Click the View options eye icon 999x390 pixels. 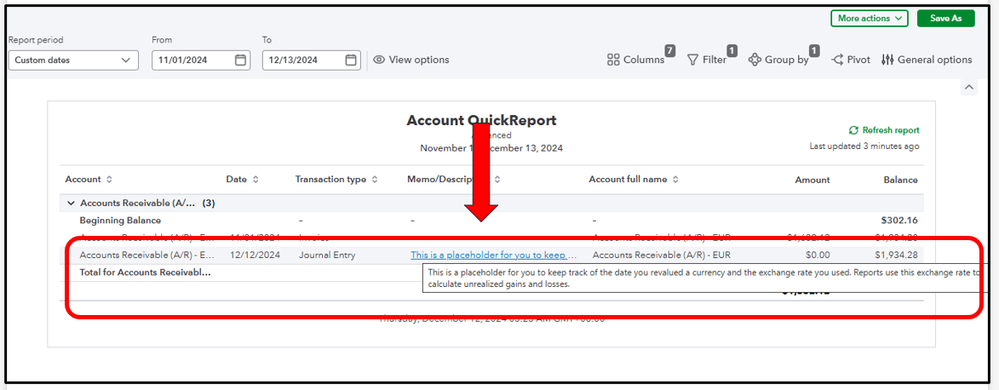click(x=379, y=60)
